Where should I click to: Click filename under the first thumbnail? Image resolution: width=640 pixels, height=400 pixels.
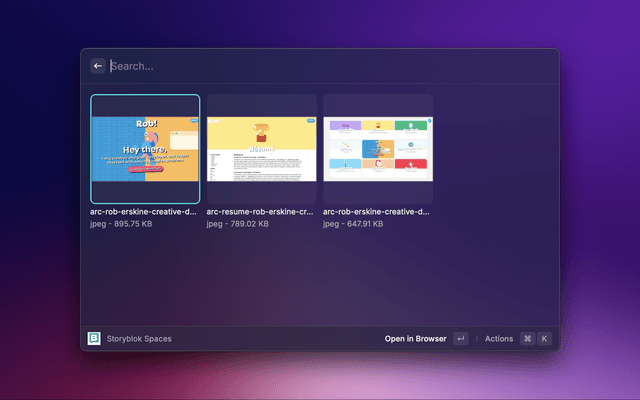(145, 212)
